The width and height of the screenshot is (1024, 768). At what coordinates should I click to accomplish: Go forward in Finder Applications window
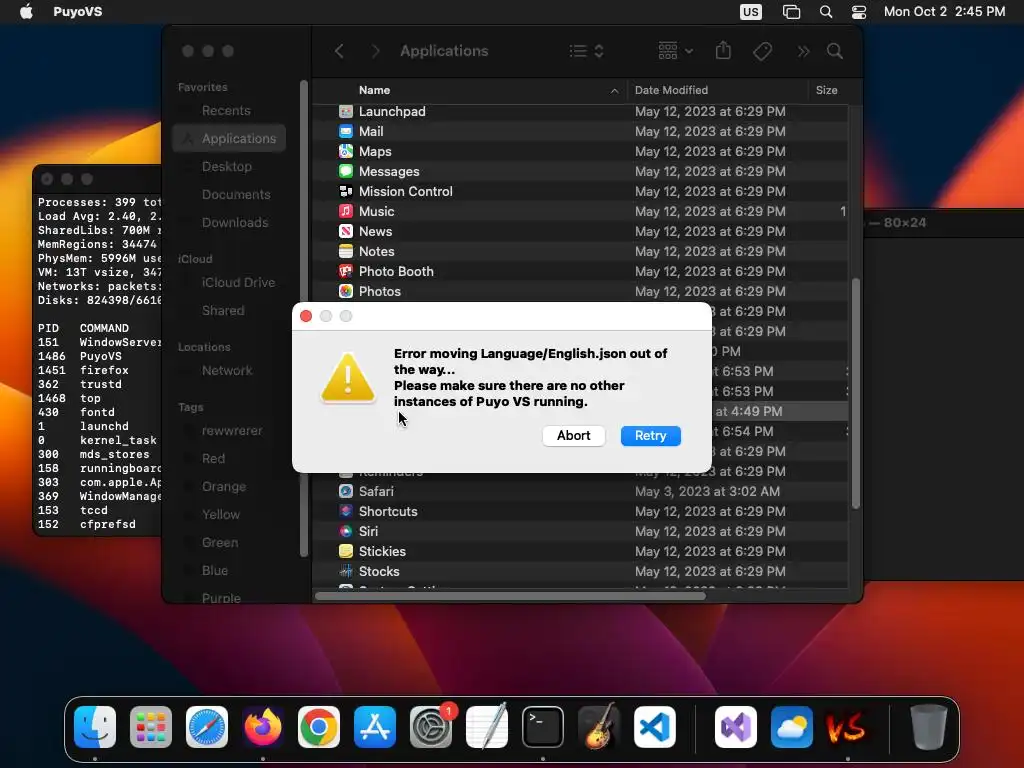point(375,51)
